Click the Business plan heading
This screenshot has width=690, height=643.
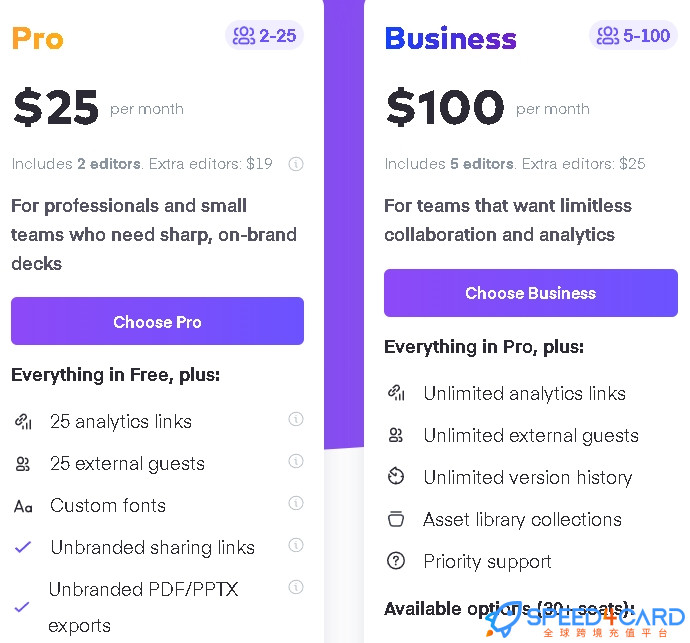(451, 38)
